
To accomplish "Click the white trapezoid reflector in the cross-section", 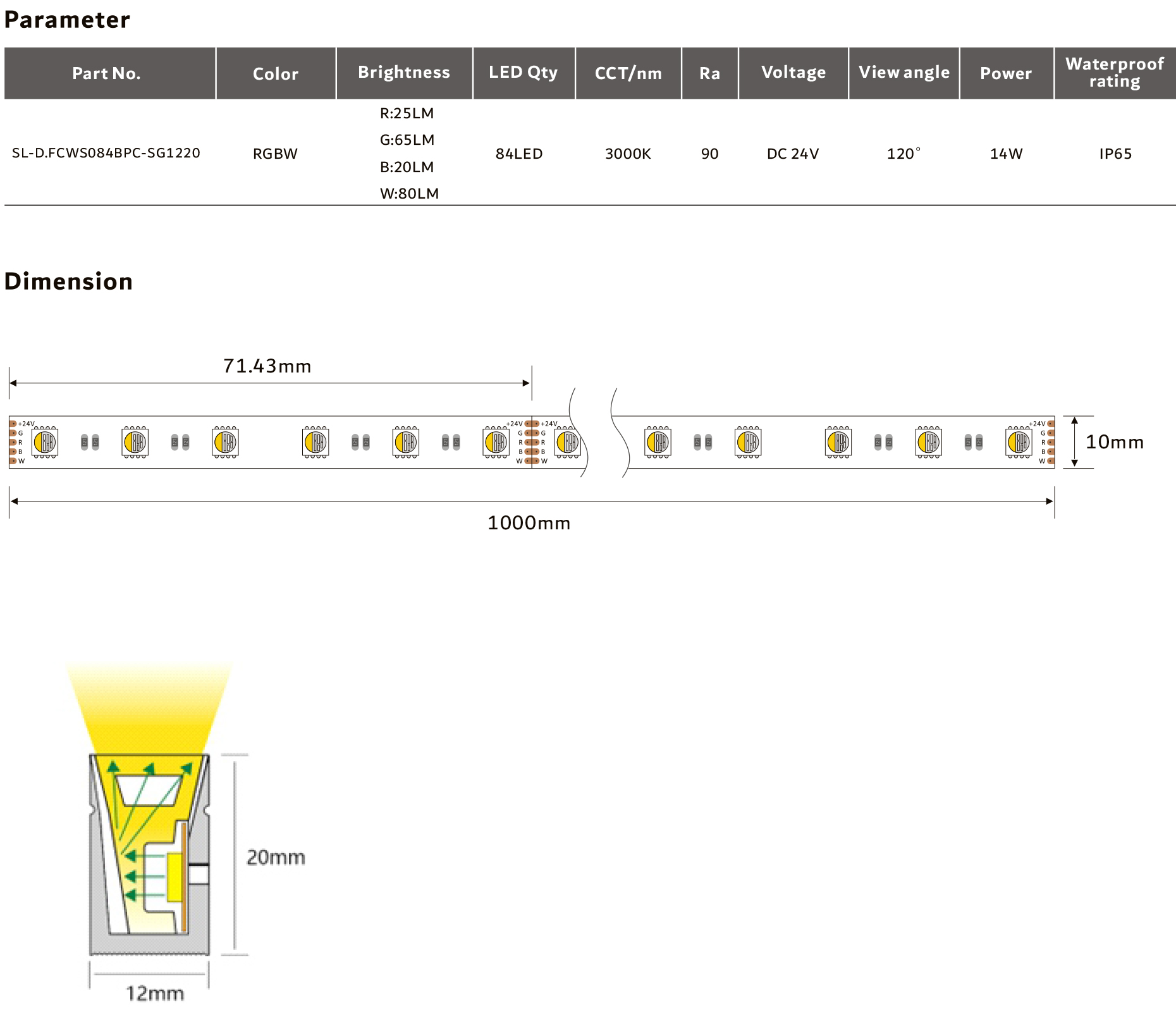I will [x=149, y=791].
